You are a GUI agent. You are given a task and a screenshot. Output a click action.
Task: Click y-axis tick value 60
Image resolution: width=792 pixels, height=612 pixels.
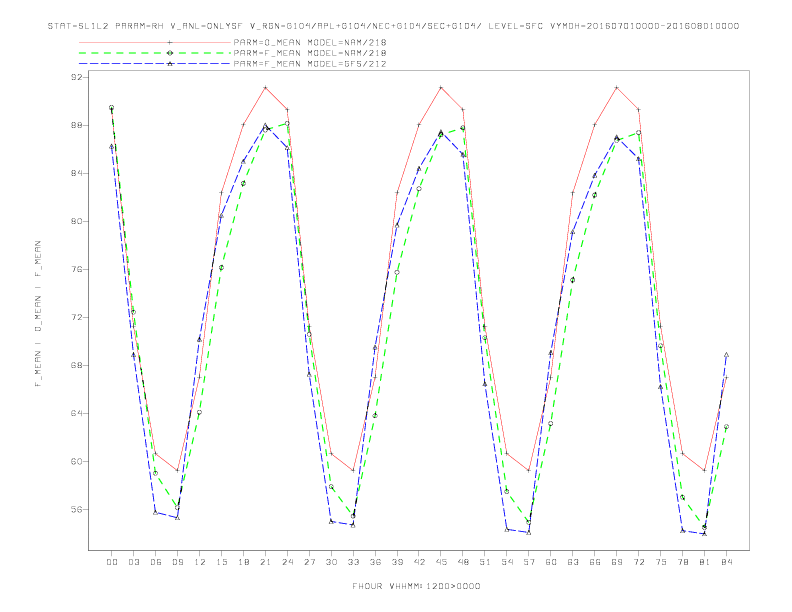(x=79, y=461)
